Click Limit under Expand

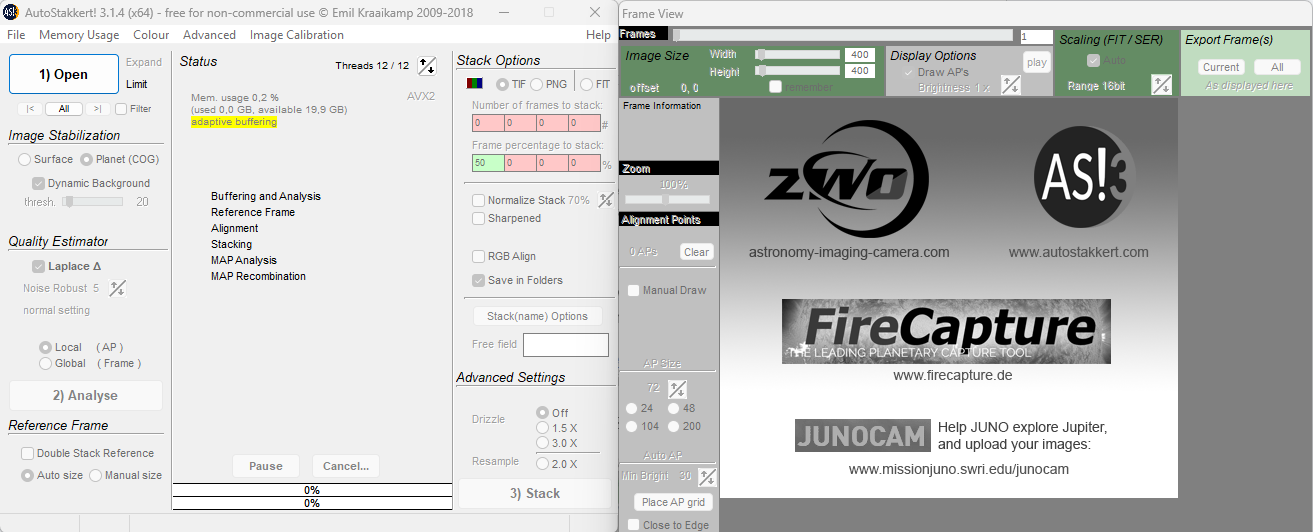click(137, 84)
